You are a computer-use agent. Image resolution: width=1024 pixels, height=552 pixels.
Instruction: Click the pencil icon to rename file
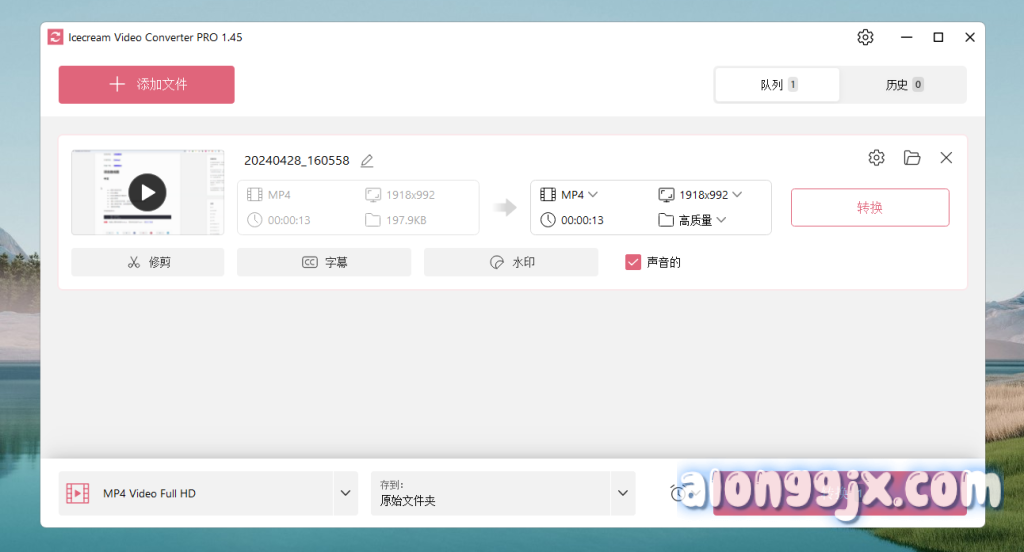[x=367, y=160]
